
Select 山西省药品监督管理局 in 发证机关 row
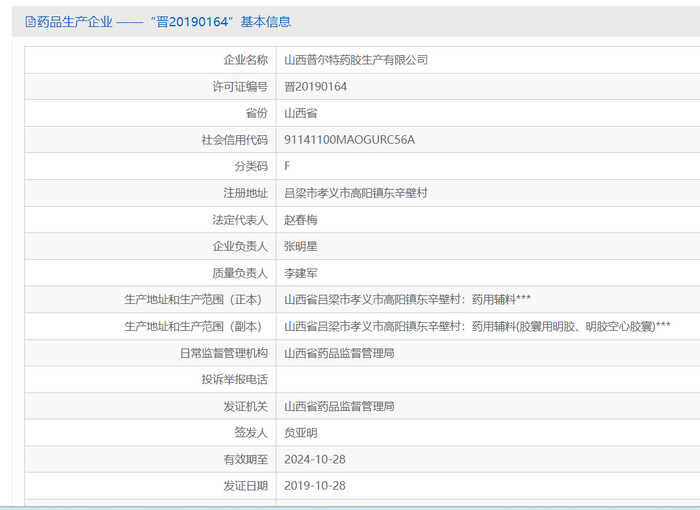(x=339, y=406)
